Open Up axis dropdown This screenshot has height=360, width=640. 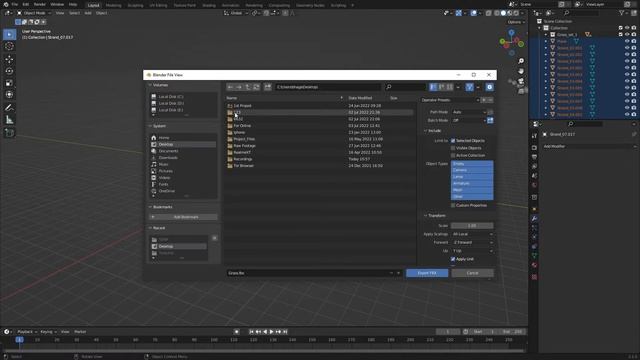pyautogui.click(x=472, y=251)
